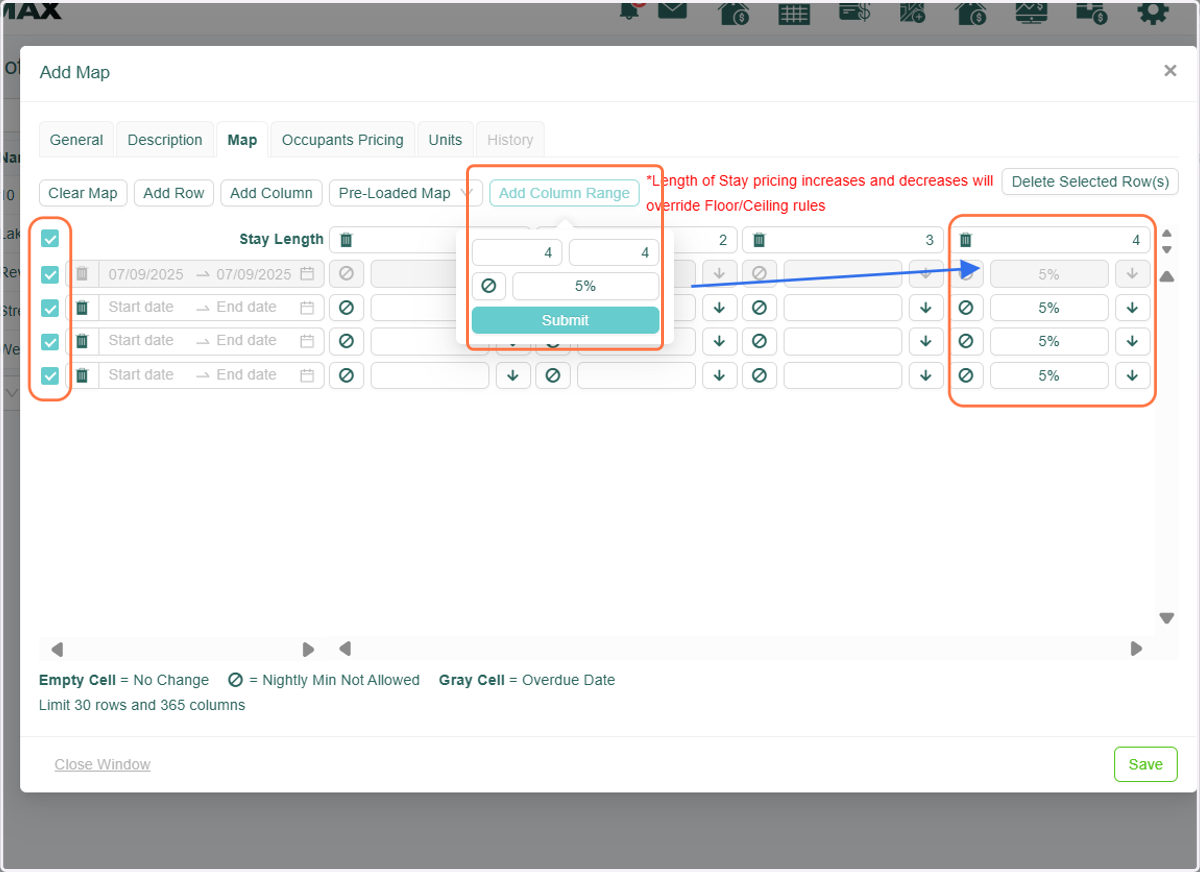The width and height of the screenshot is (1200, 872).
Task: Delete stay length column 3 via trash icon
Action: [759, 240]
